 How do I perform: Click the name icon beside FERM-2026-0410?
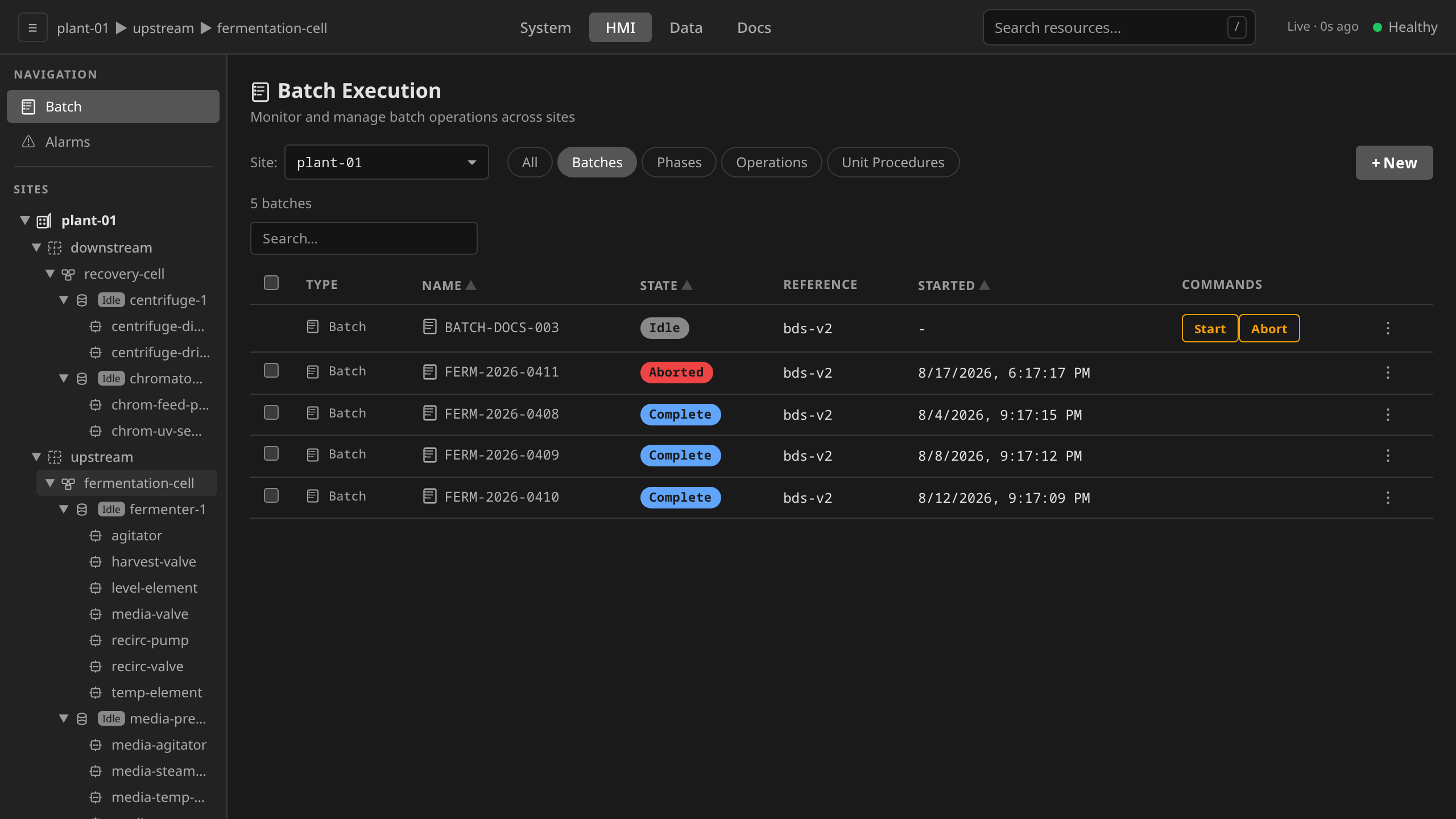[x=430, y=497]
